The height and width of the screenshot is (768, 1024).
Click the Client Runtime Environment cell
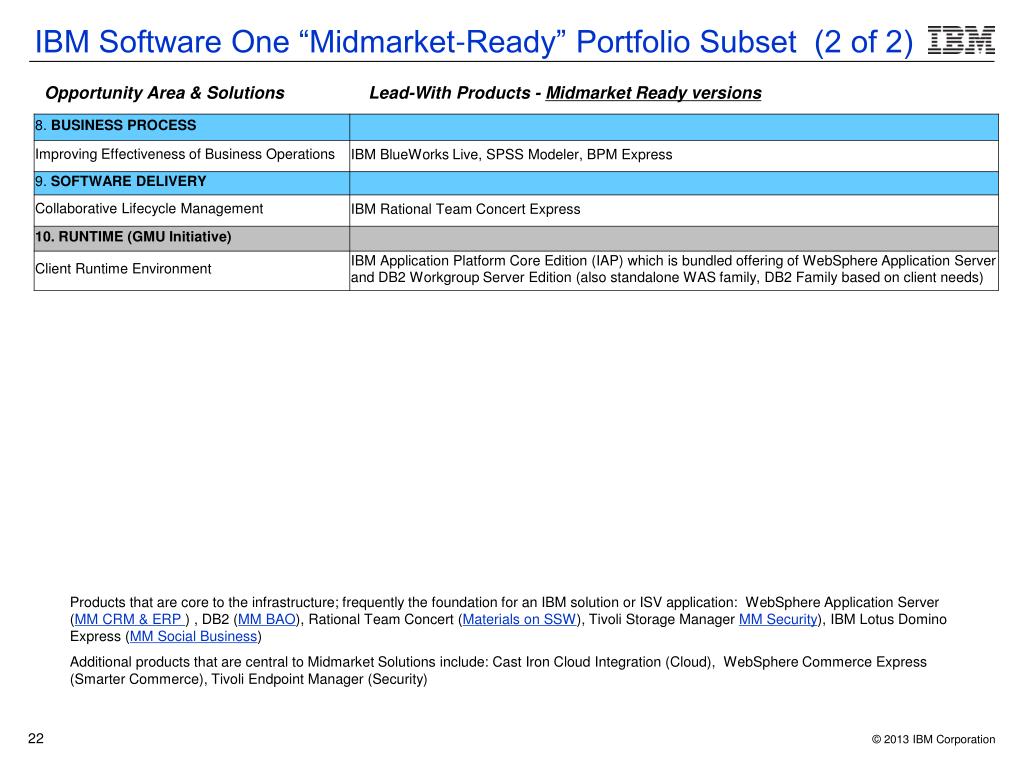[x=191, y=270]
